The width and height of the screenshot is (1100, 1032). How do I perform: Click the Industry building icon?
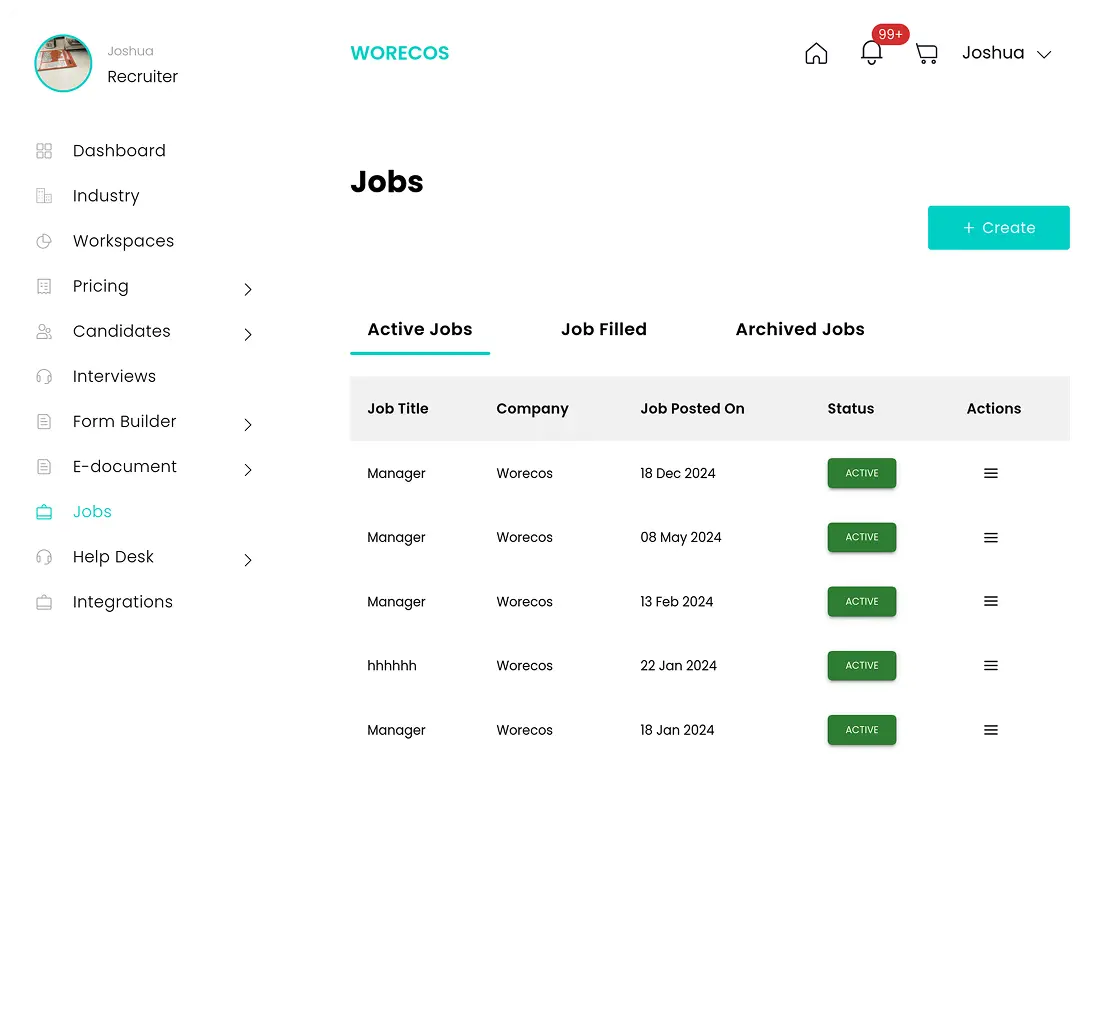[44, 196]
